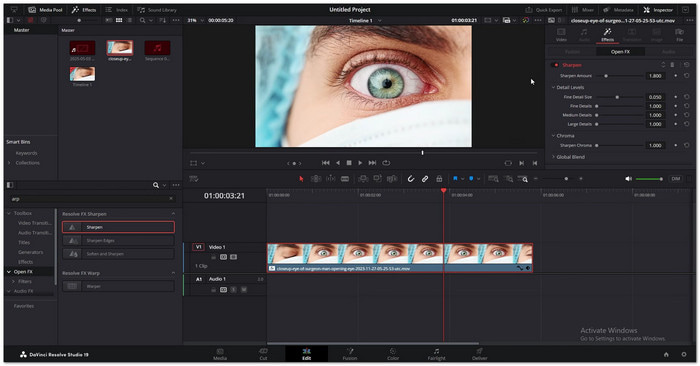Open the Inspector Video tab

[561, 35]
